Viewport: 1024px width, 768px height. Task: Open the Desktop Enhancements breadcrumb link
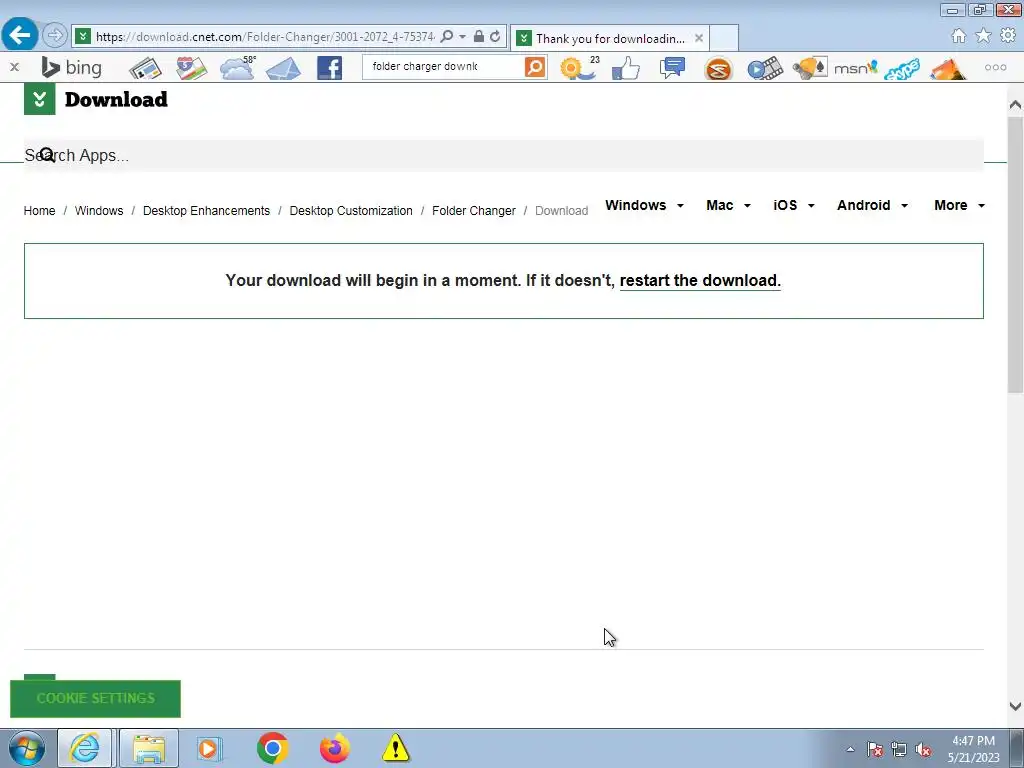(x=206, y=211)
